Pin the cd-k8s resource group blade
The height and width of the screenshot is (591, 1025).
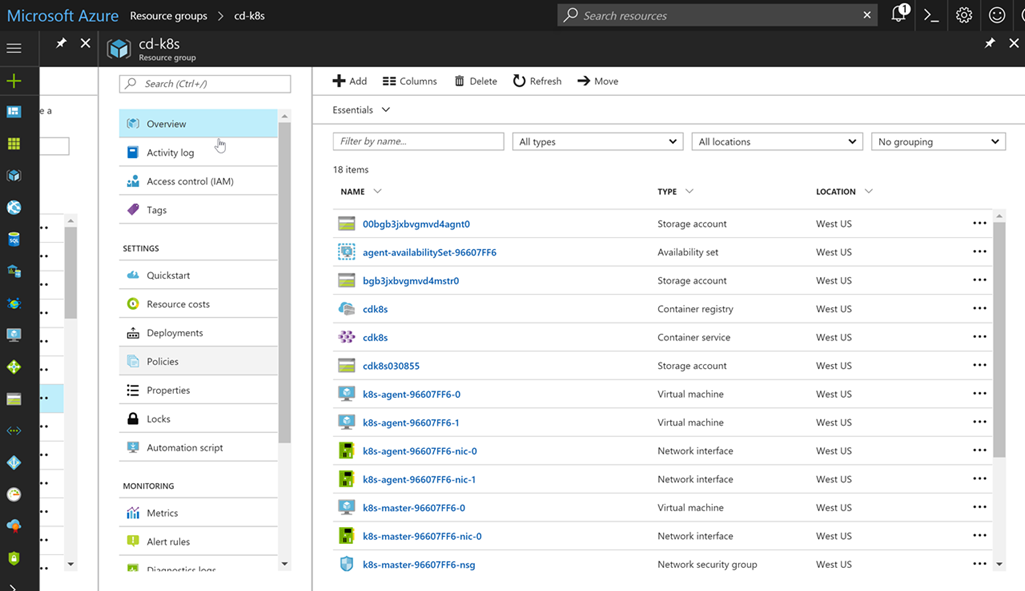(990, 44)
